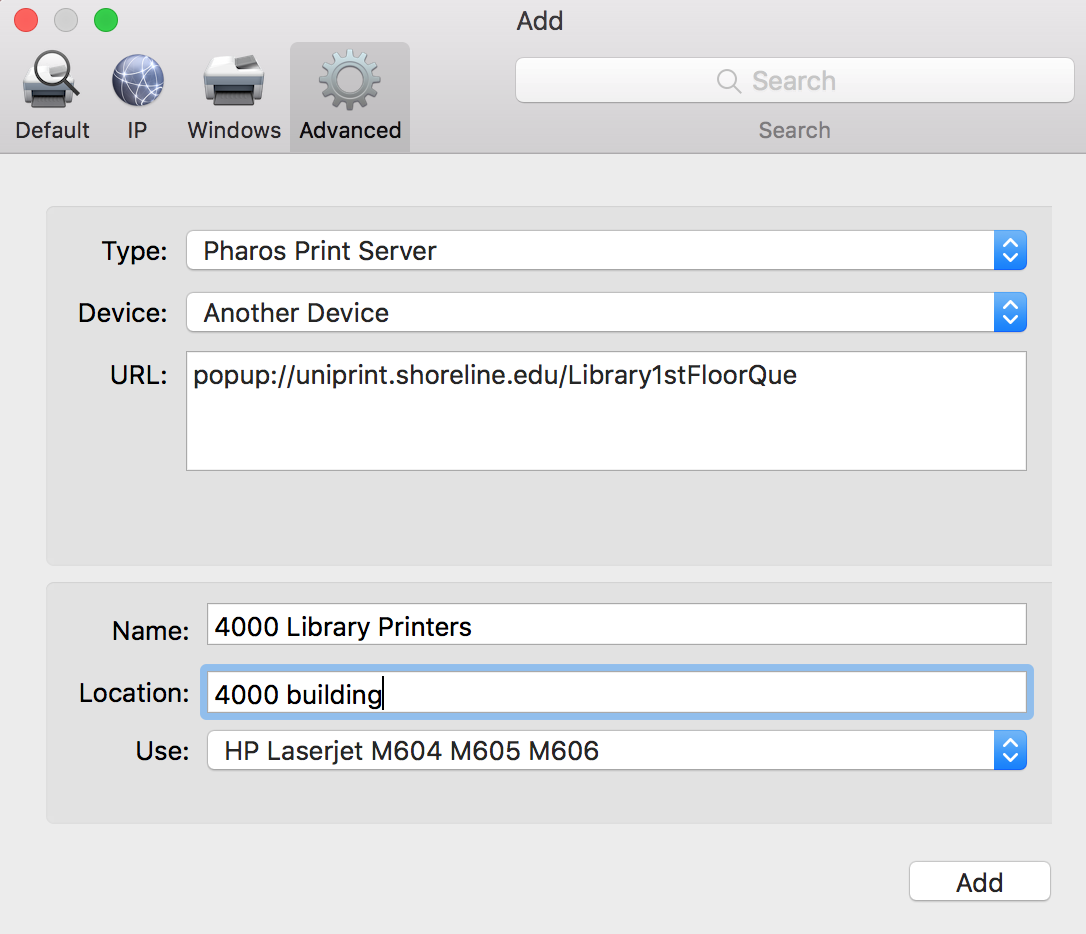Click the green zoom window button
The height and width of the screenshot is (934, 1086).
point(106,20)
